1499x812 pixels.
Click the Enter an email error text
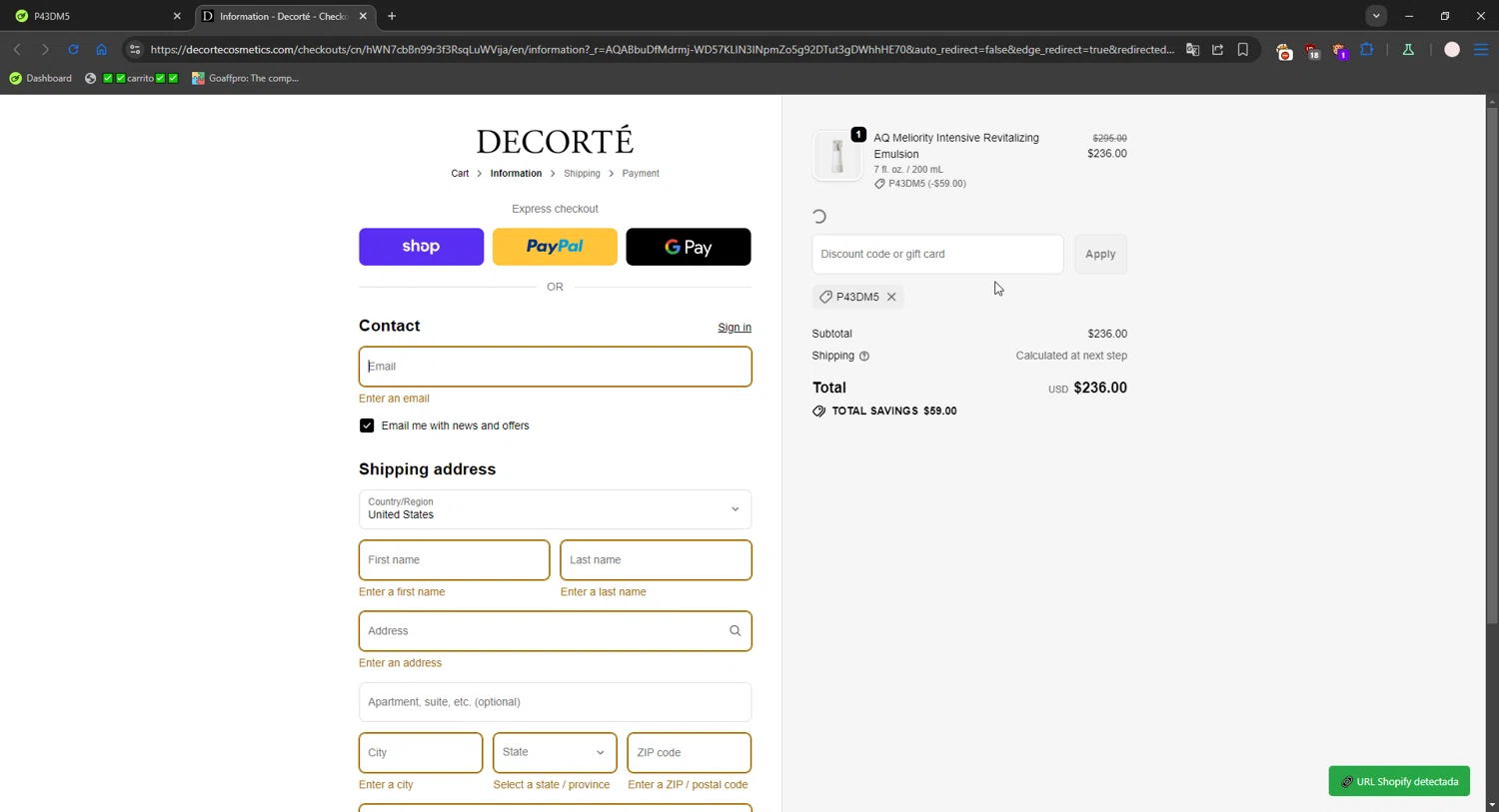click(394, 399)
